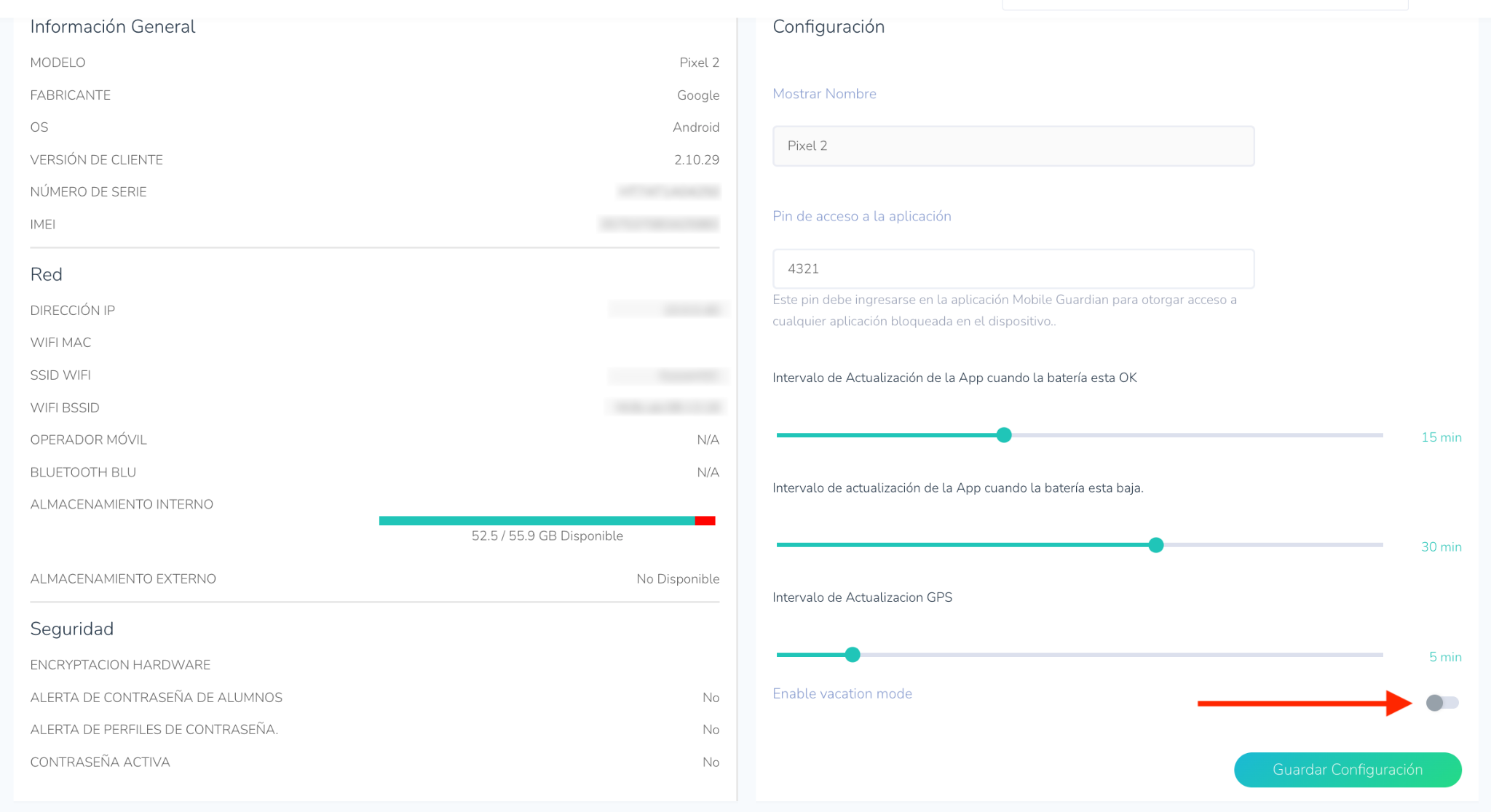
Task: Click the blurred serial number value
Action: click(x=668, y=192)
